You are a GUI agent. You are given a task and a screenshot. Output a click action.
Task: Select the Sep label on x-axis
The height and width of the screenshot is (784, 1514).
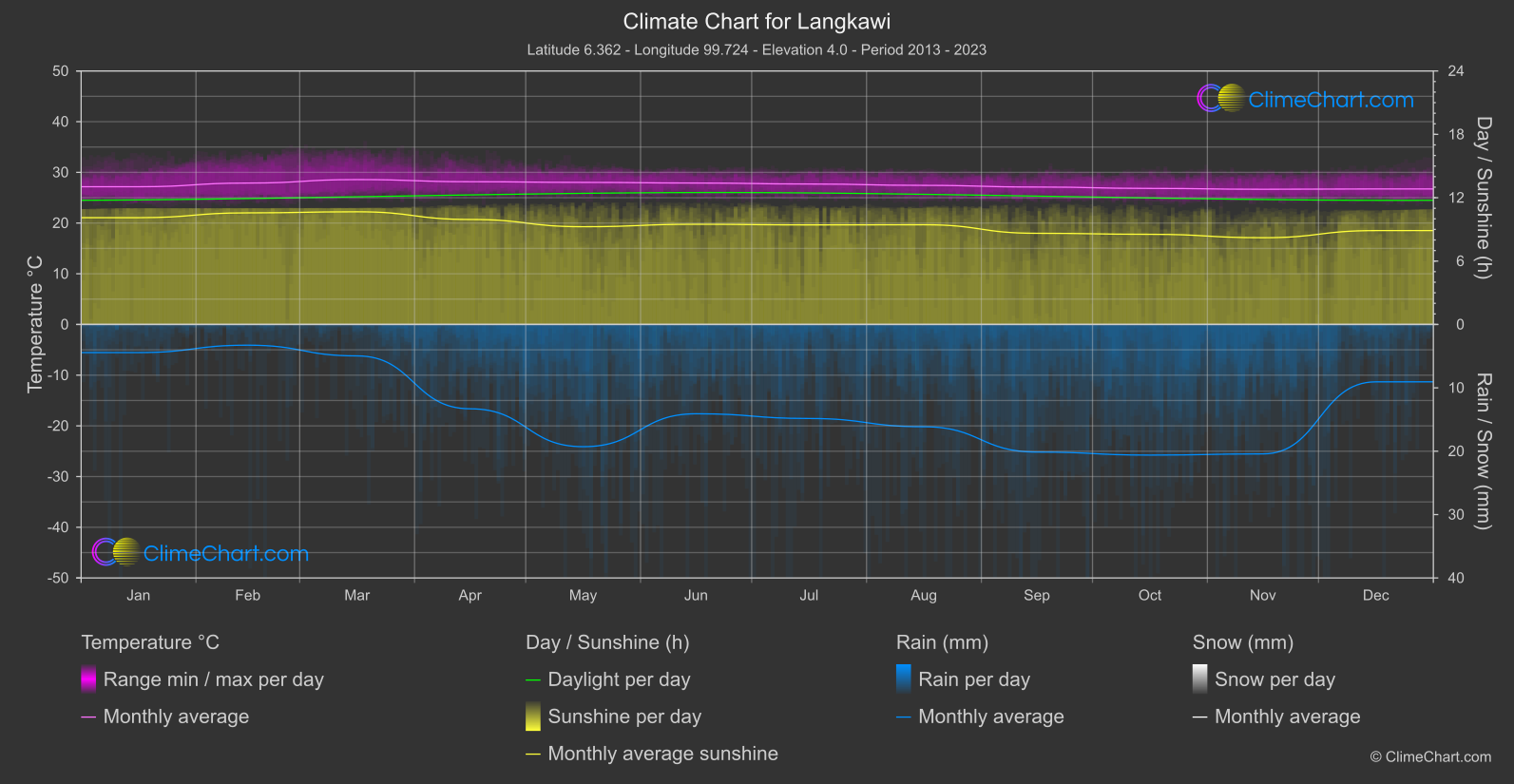point(1037,595)
